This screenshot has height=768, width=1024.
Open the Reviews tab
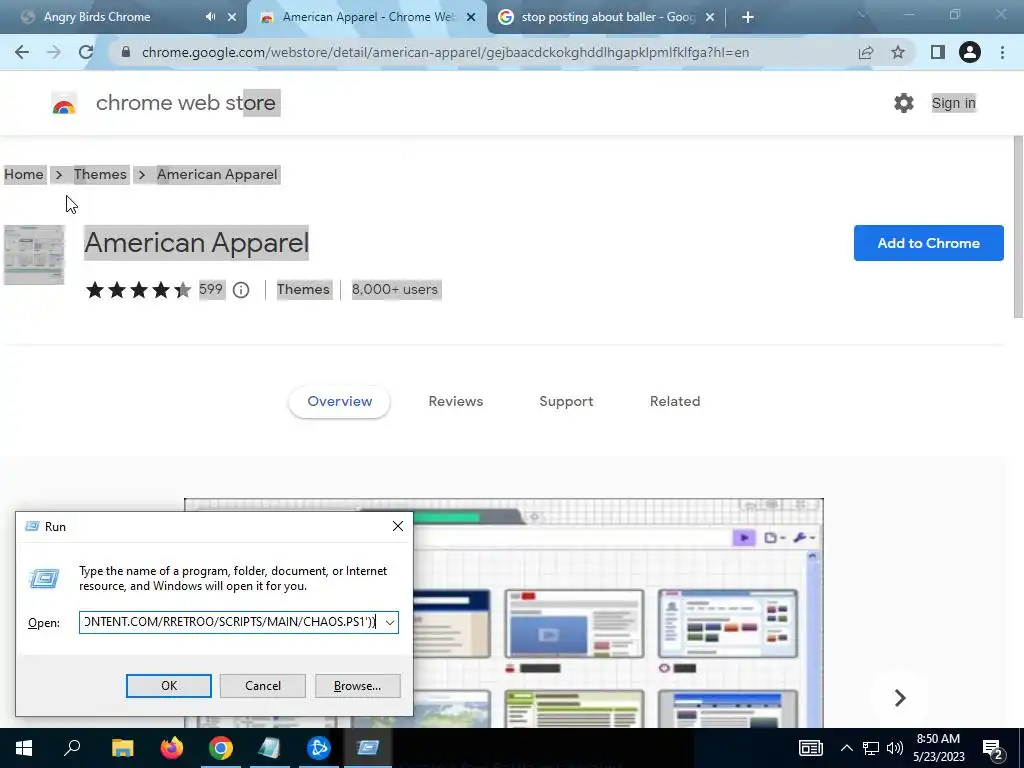(x=456, y=402)
